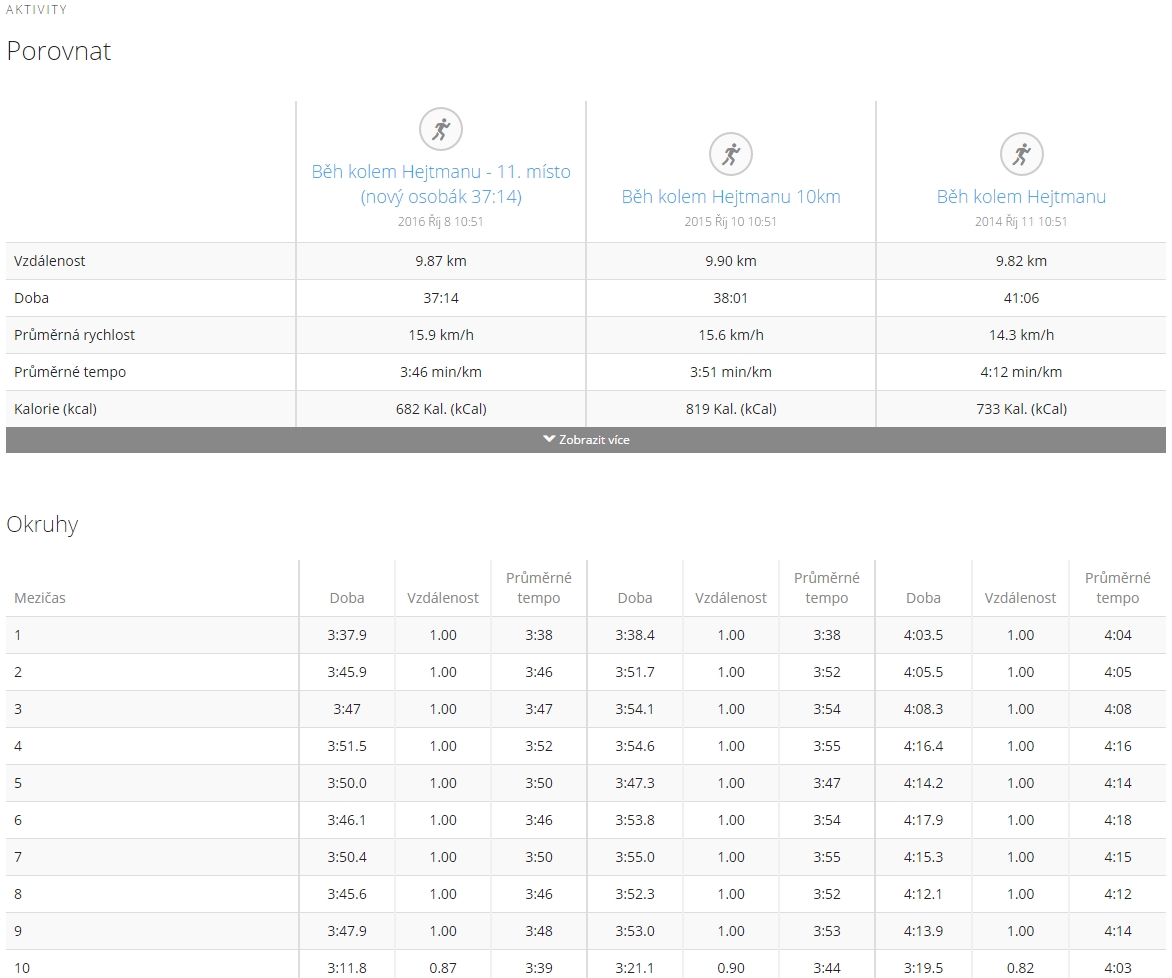This screenshot has width=1172, height=978.
Task: Click the 'Okruhy' section heading
Action: click(x=42, y=525)
